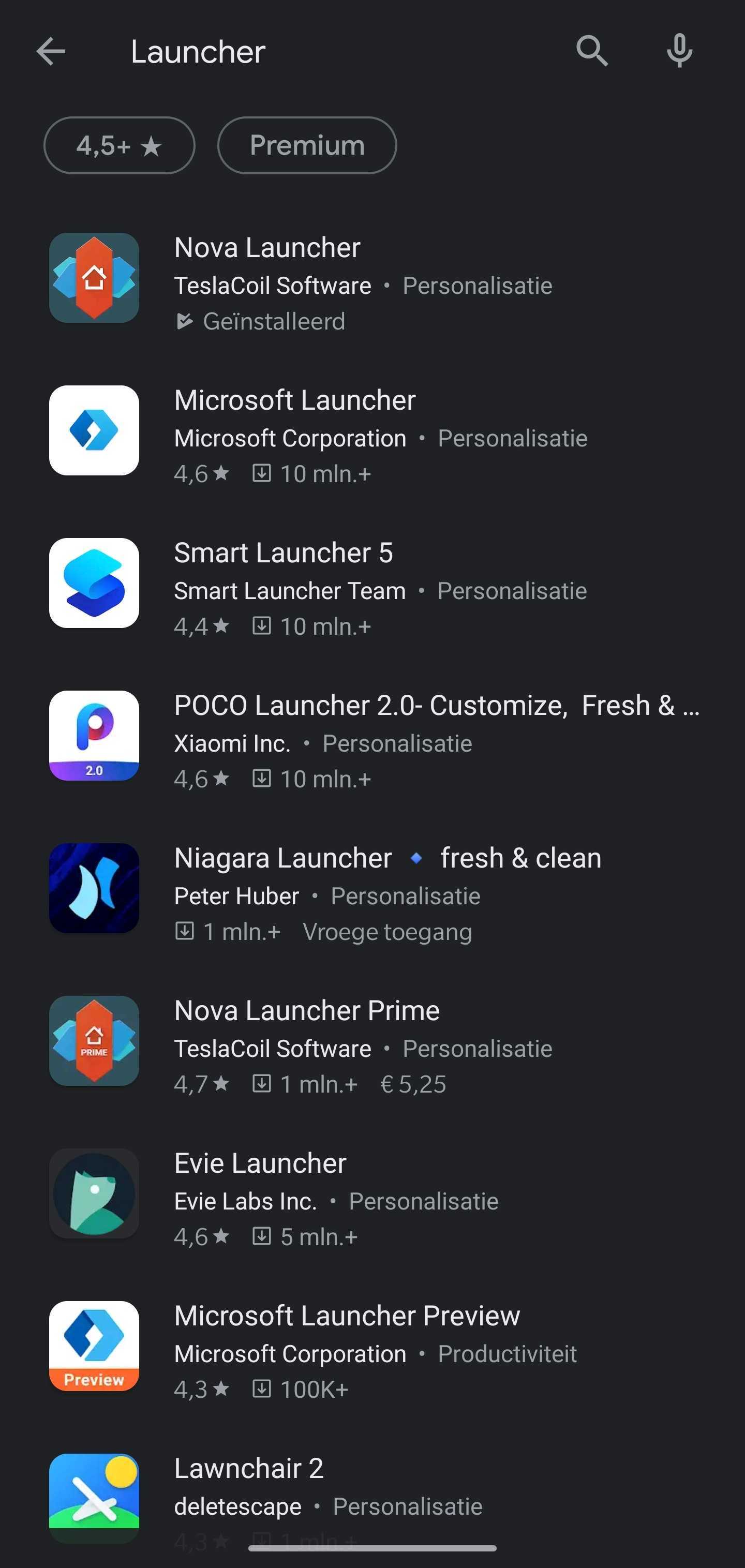Tap the bottom navigation gesture handle
The width and height of the screenshot is (745, 1568).
tap(373, 1548)
